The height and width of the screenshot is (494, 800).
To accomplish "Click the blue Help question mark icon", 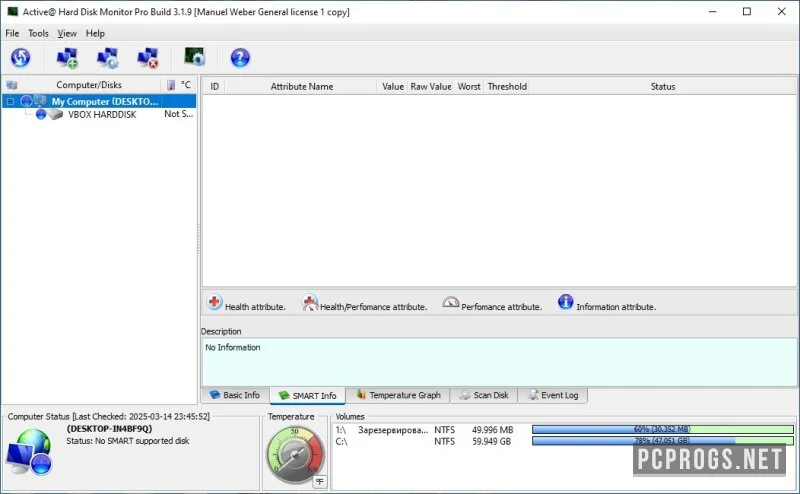I will tap(240, 58).
